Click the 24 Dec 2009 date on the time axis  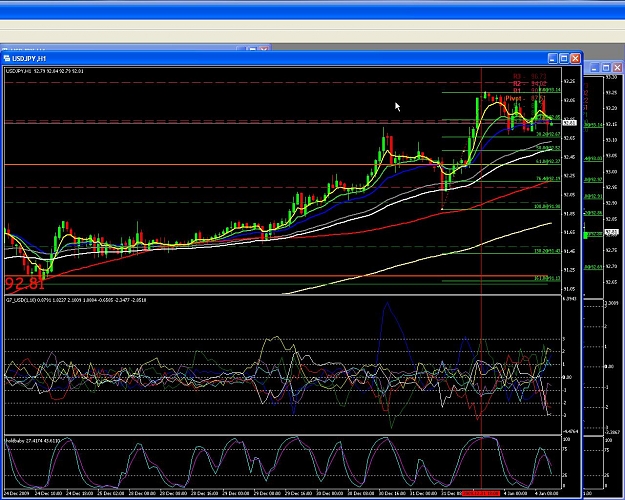17,493
